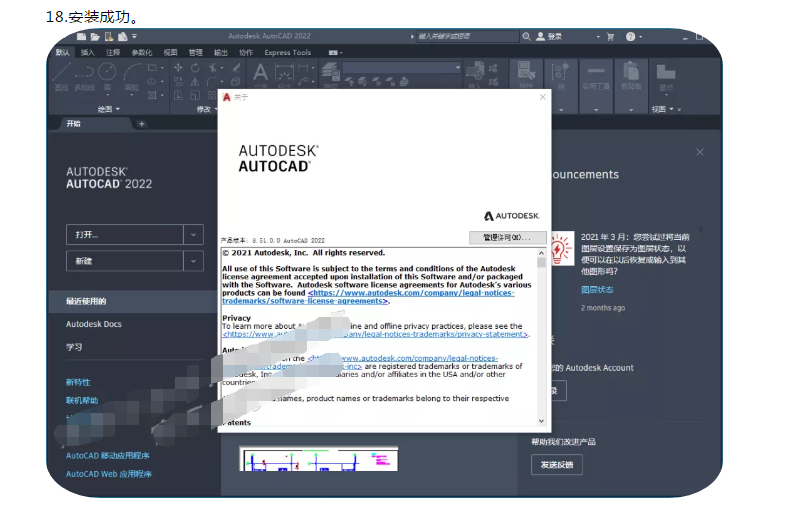Click the 管理许可 Manage License button

pos(507,237)
